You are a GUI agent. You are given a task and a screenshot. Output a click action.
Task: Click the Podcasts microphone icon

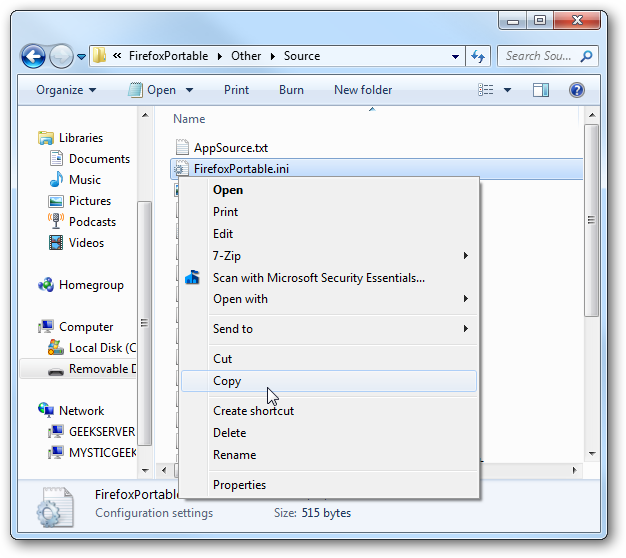pos(56,221)
